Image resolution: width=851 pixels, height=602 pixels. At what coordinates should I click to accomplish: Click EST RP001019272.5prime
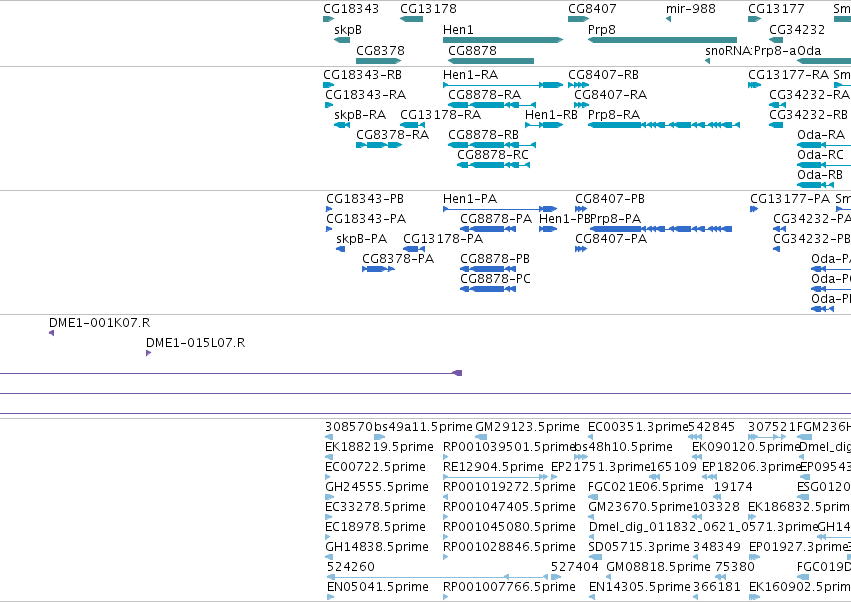pos(446,497)
